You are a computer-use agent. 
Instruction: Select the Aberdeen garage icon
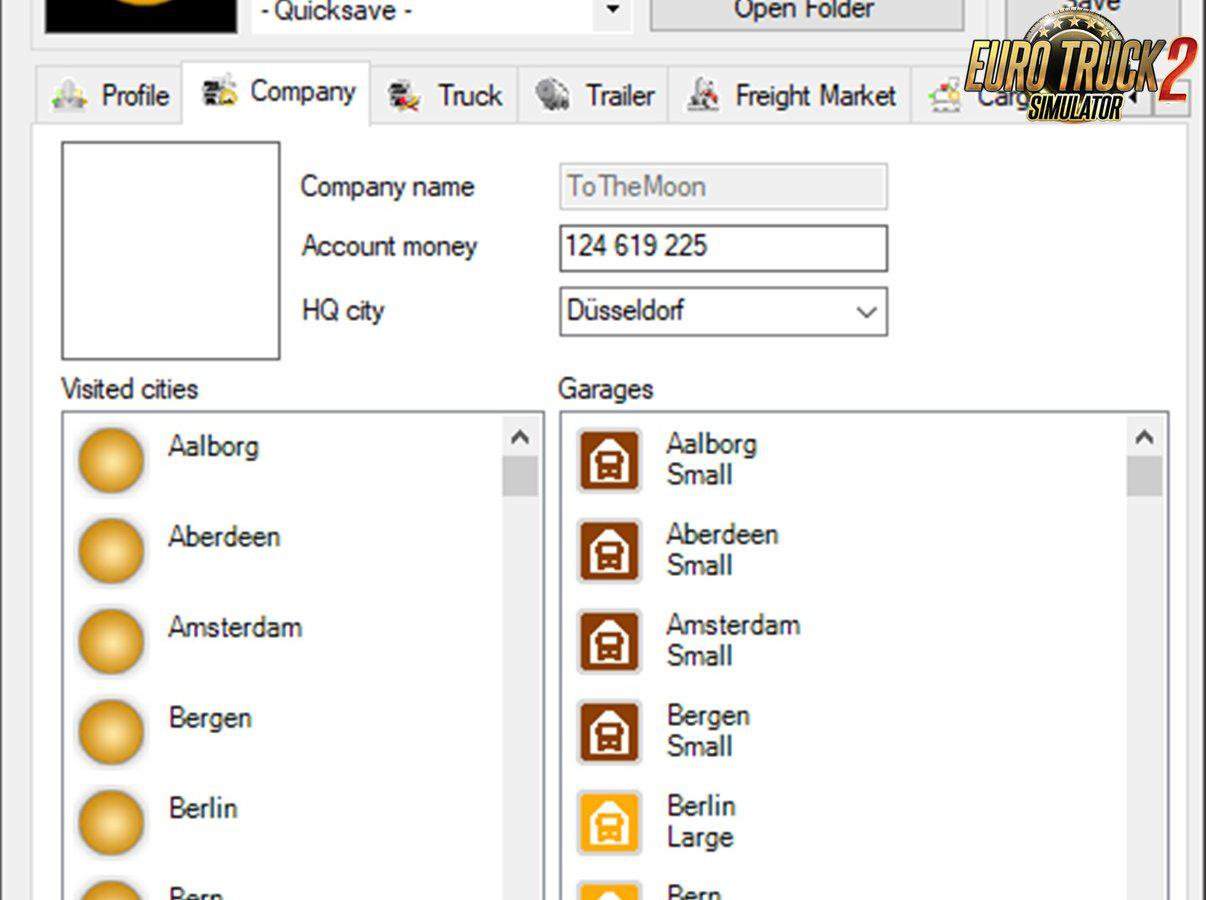click(x=609, y=551)
